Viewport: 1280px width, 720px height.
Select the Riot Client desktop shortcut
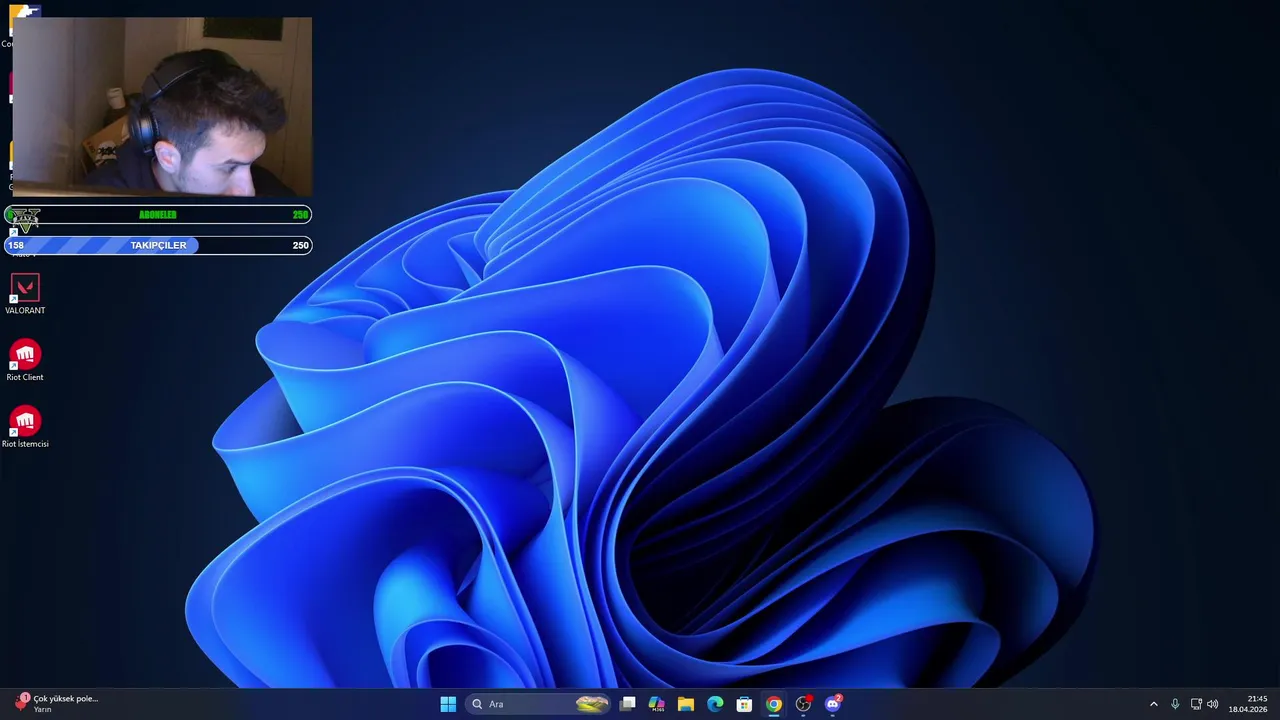point(25,362)
